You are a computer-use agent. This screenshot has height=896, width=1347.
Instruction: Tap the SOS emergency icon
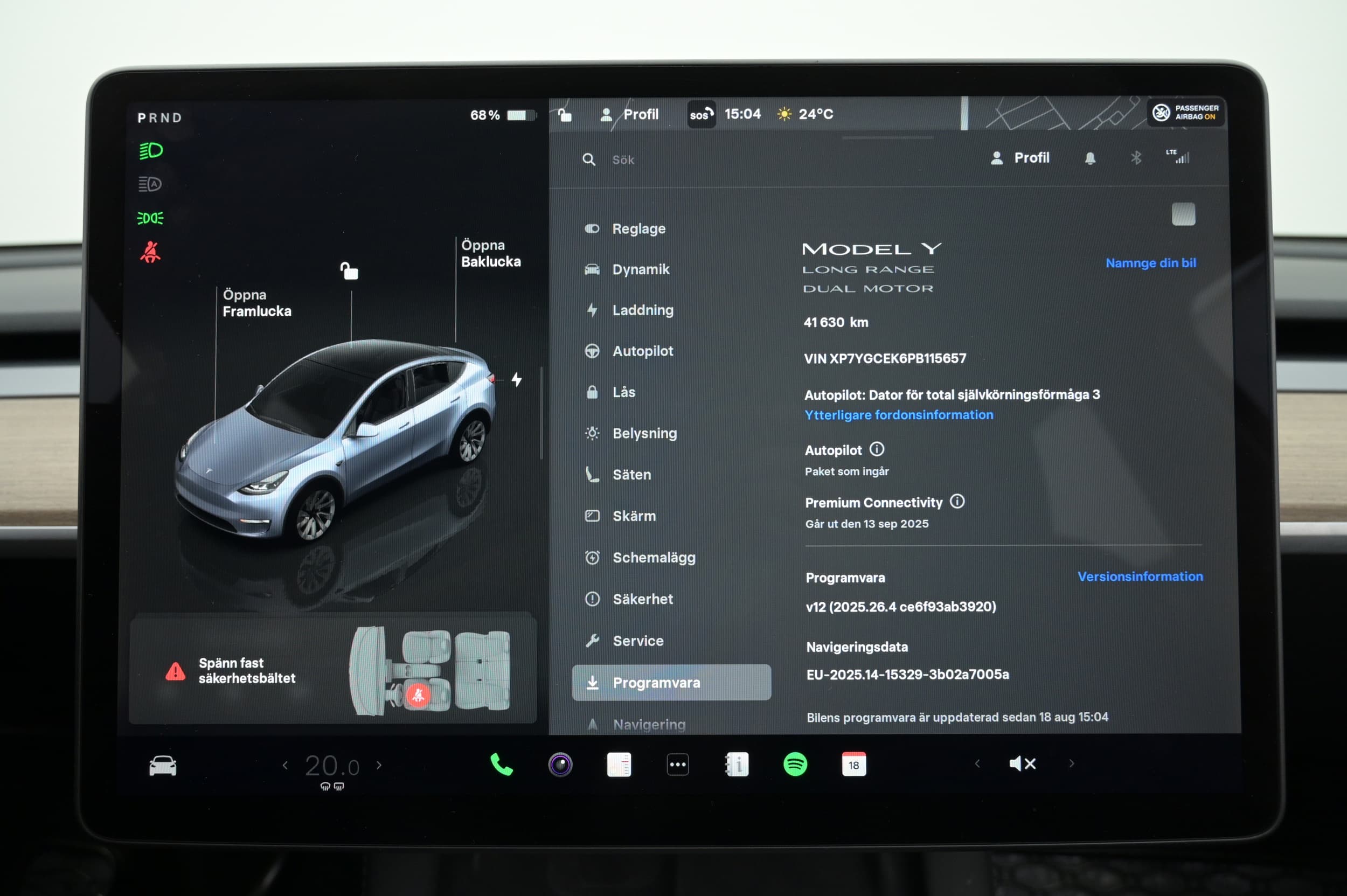click(701, 114)
